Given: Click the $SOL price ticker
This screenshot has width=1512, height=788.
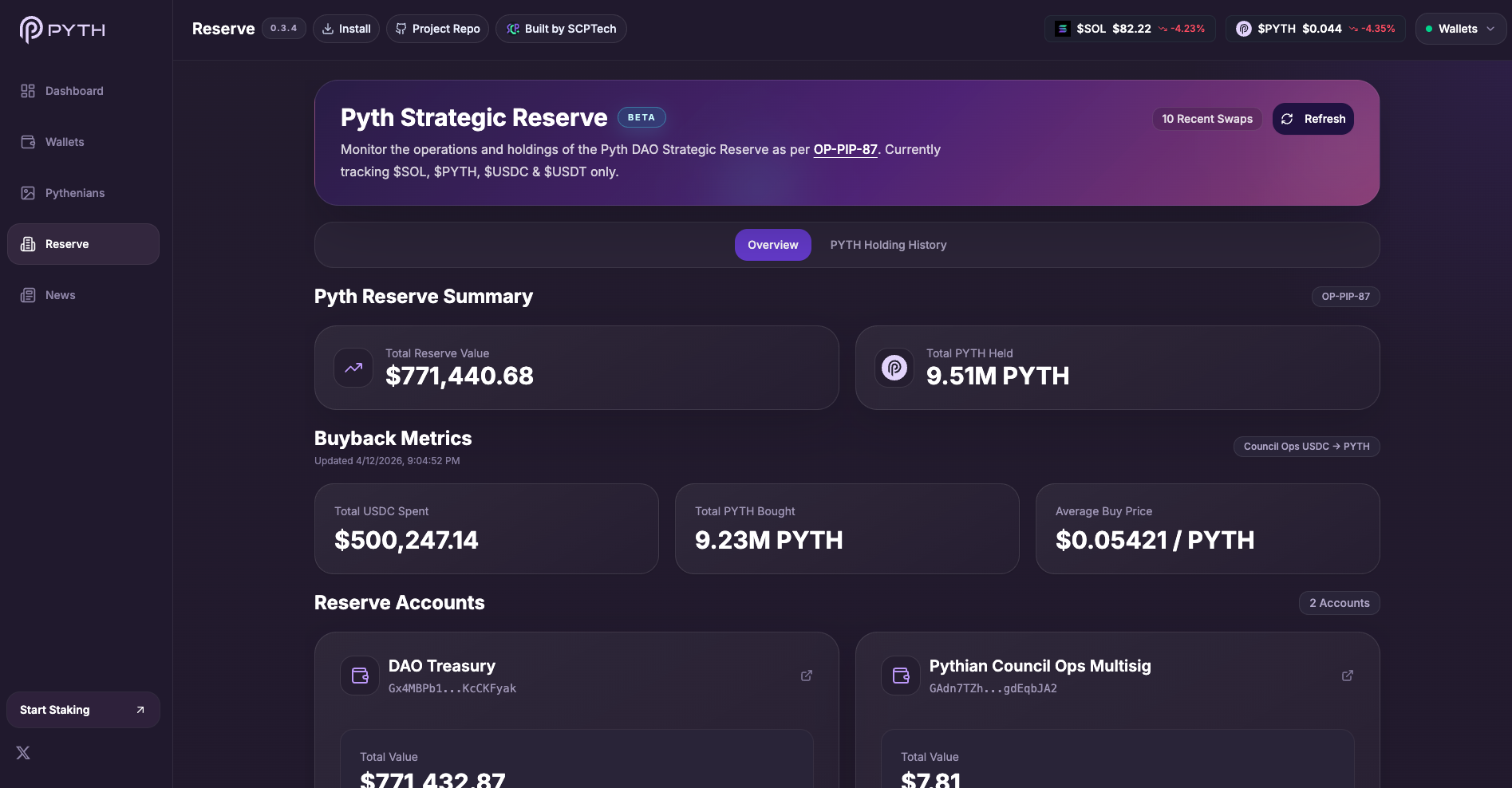Looking at the screenshot, I should coord(1129,29).
